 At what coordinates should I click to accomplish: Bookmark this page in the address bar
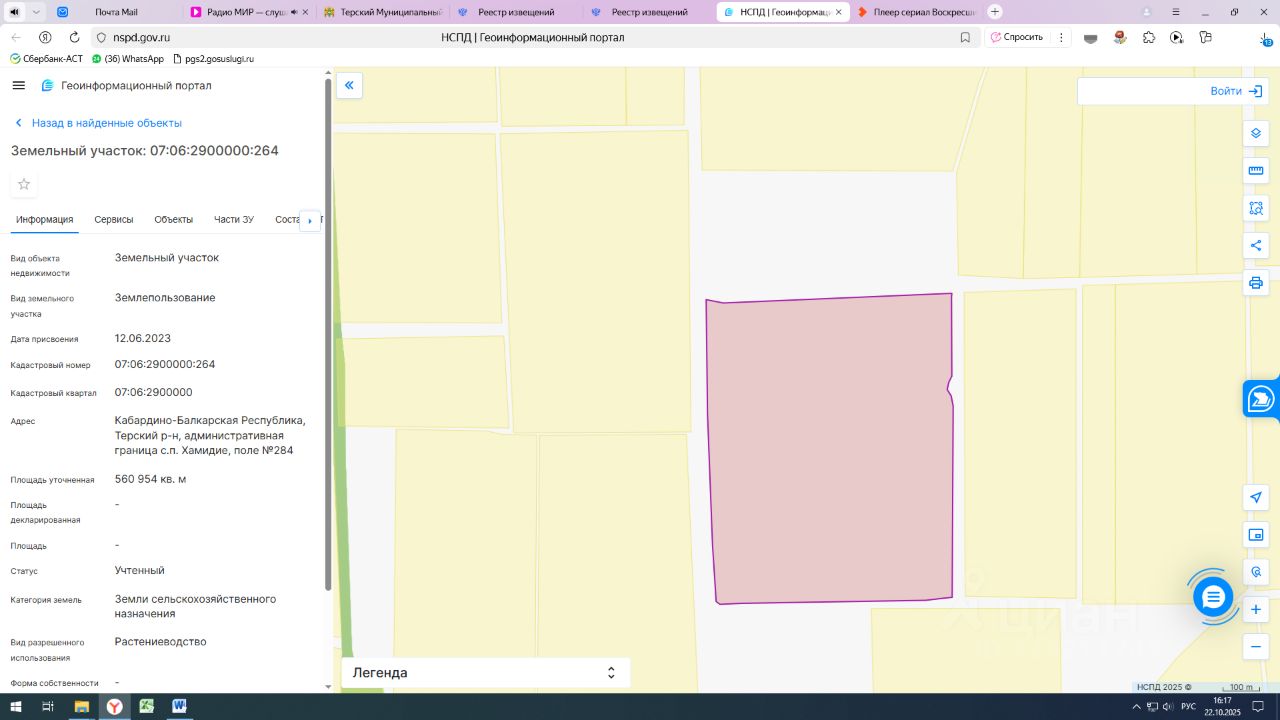[x=965, y=37]
